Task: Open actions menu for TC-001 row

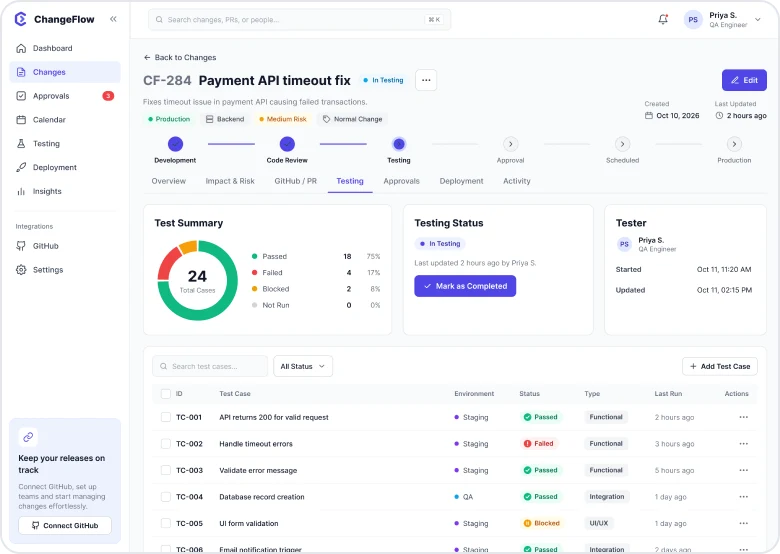Action: (744, 417)
